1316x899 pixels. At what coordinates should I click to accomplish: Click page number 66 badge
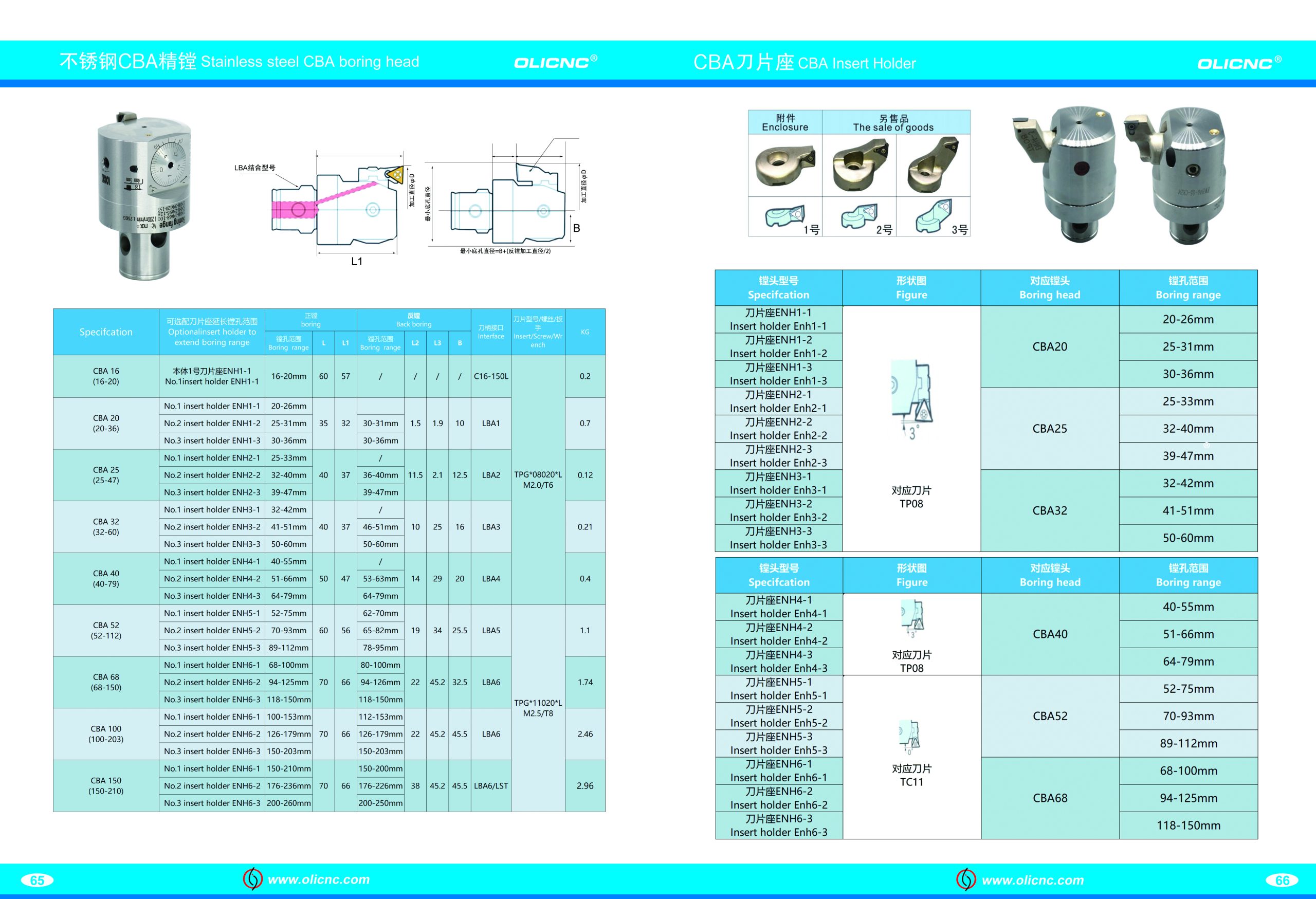coord(1282,880)
